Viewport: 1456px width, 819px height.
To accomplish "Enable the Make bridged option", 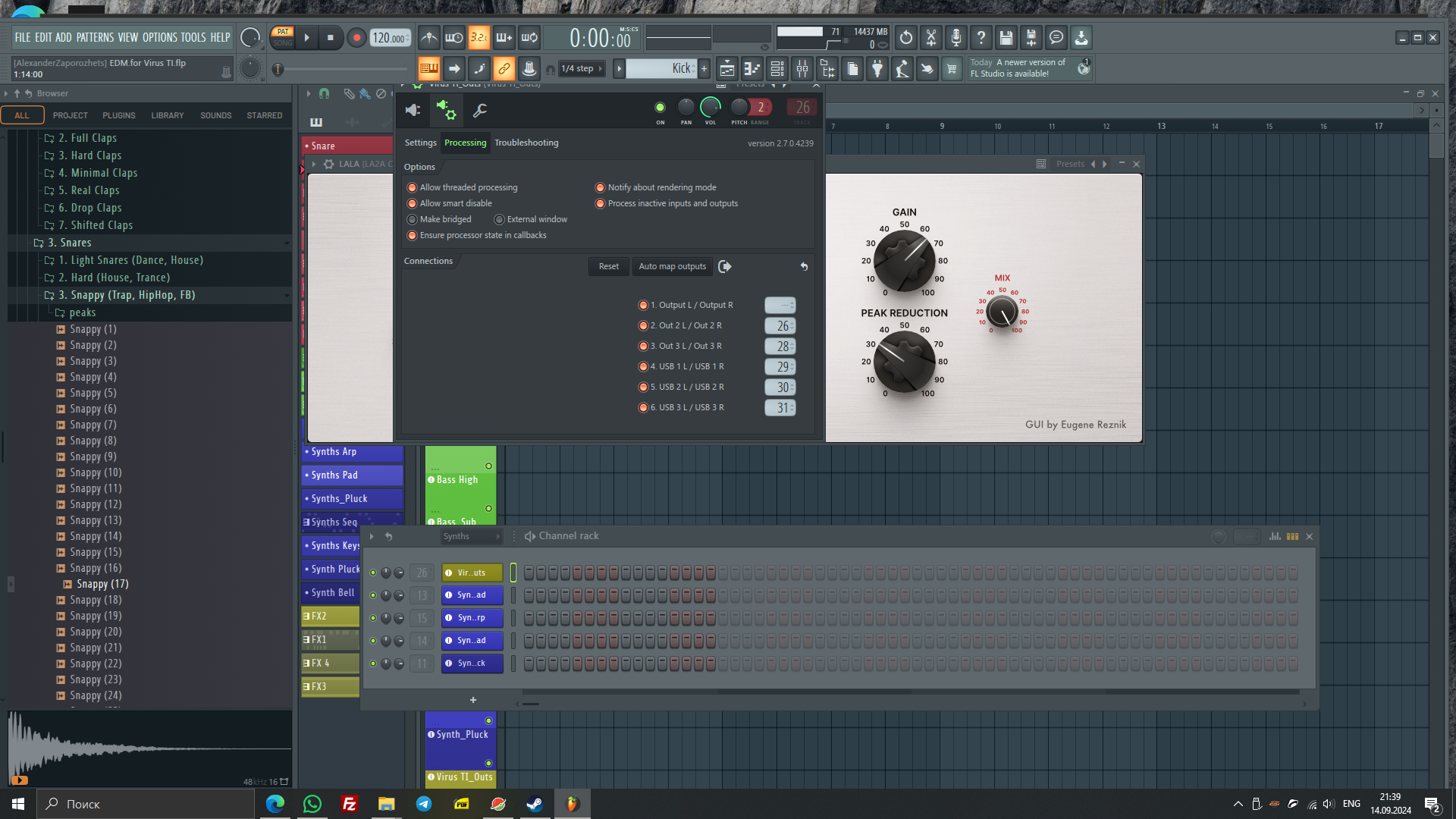I will pyautogui.click(x=413, y=219).
